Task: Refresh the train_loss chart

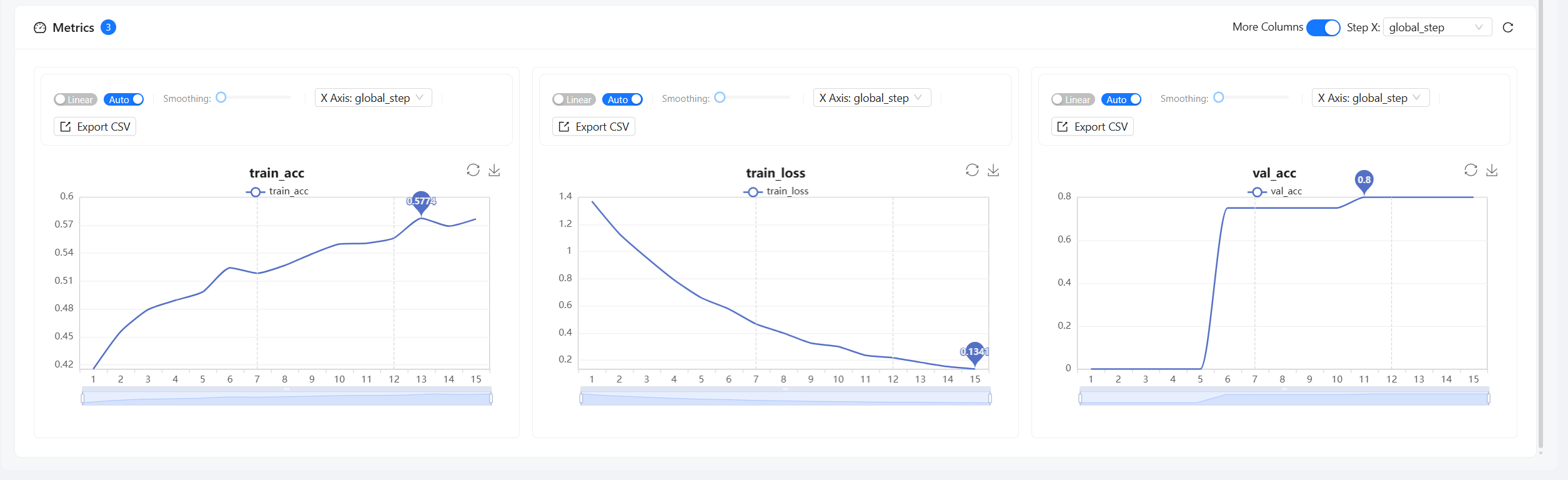Action: pyautogui.click(x=971, y=169)
